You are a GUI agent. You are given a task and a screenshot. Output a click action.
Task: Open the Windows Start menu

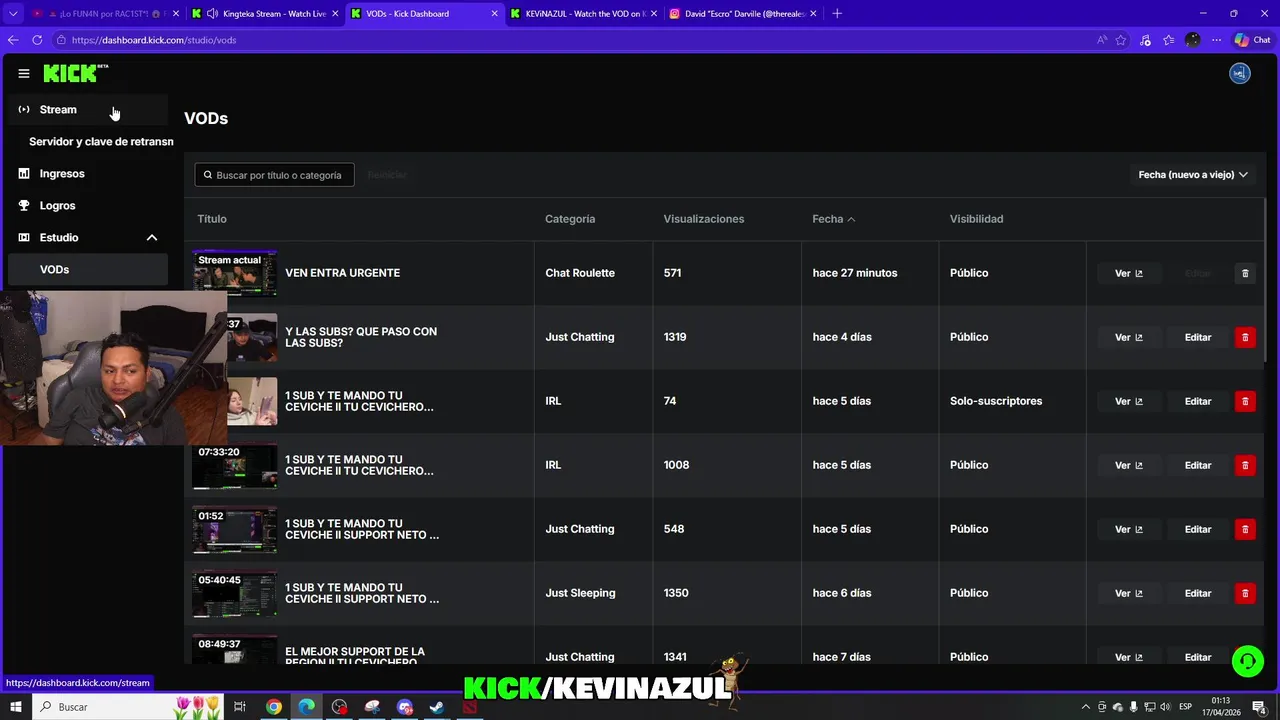tap(15, 706)
